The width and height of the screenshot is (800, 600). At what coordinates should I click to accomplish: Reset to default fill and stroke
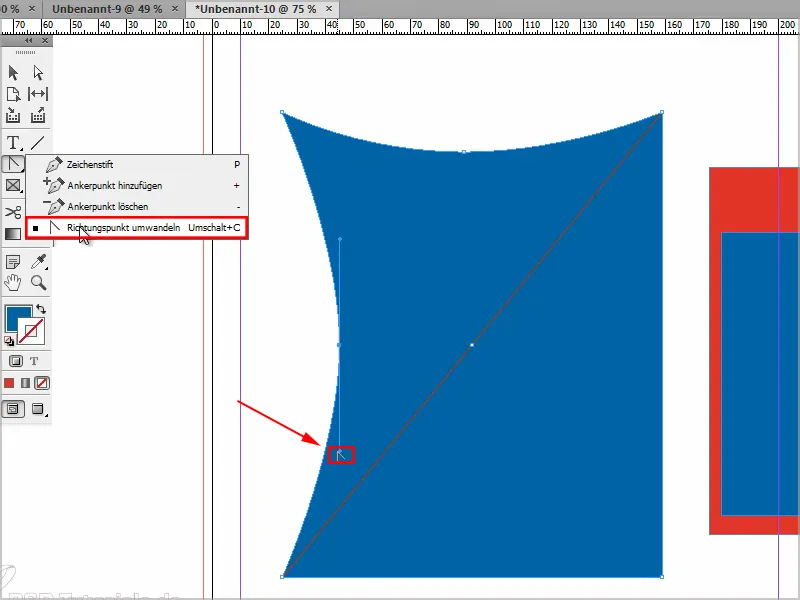pyautogui.click(x=9, y=341)
